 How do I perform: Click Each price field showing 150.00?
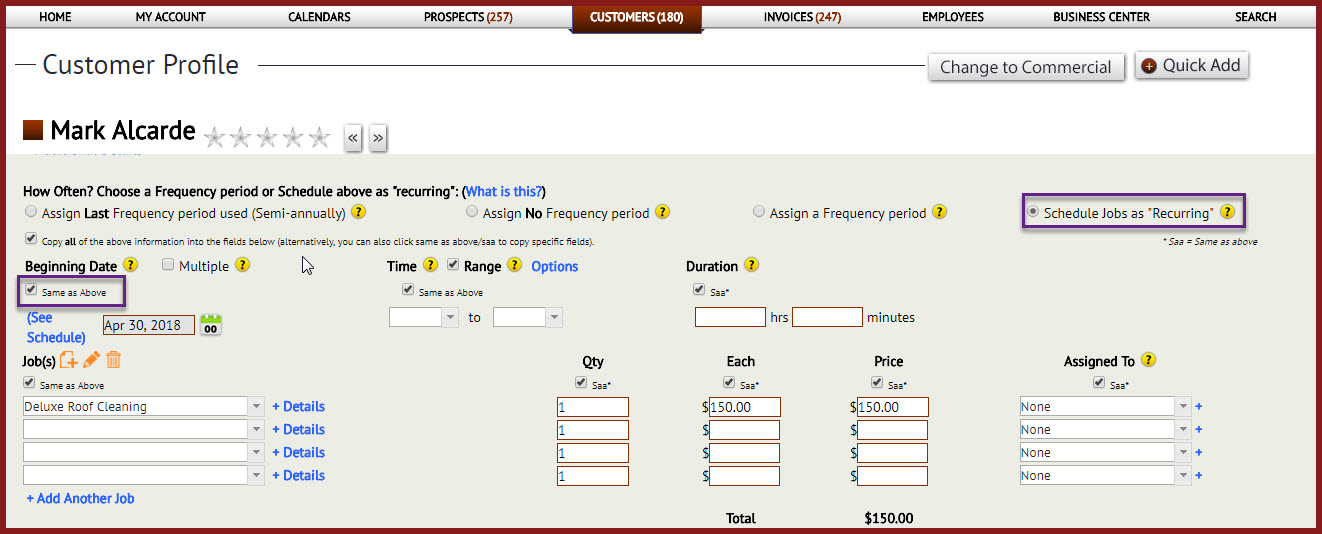point(745,407)
